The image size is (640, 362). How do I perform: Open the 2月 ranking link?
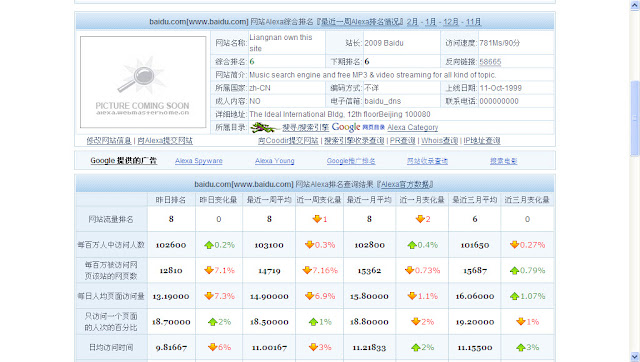(412, 22)
